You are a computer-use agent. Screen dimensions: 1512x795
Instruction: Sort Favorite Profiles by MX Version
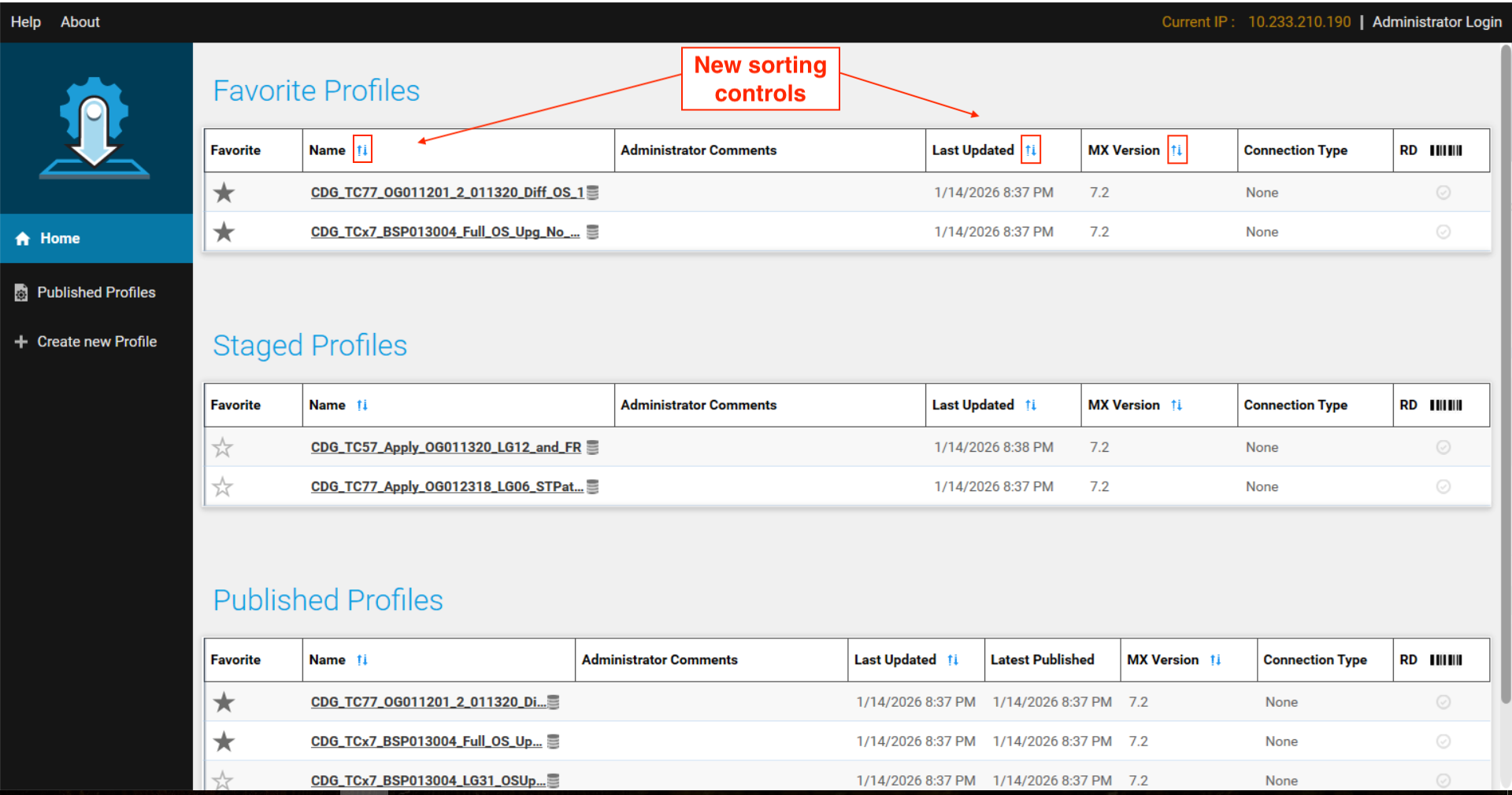[1177, 150]
